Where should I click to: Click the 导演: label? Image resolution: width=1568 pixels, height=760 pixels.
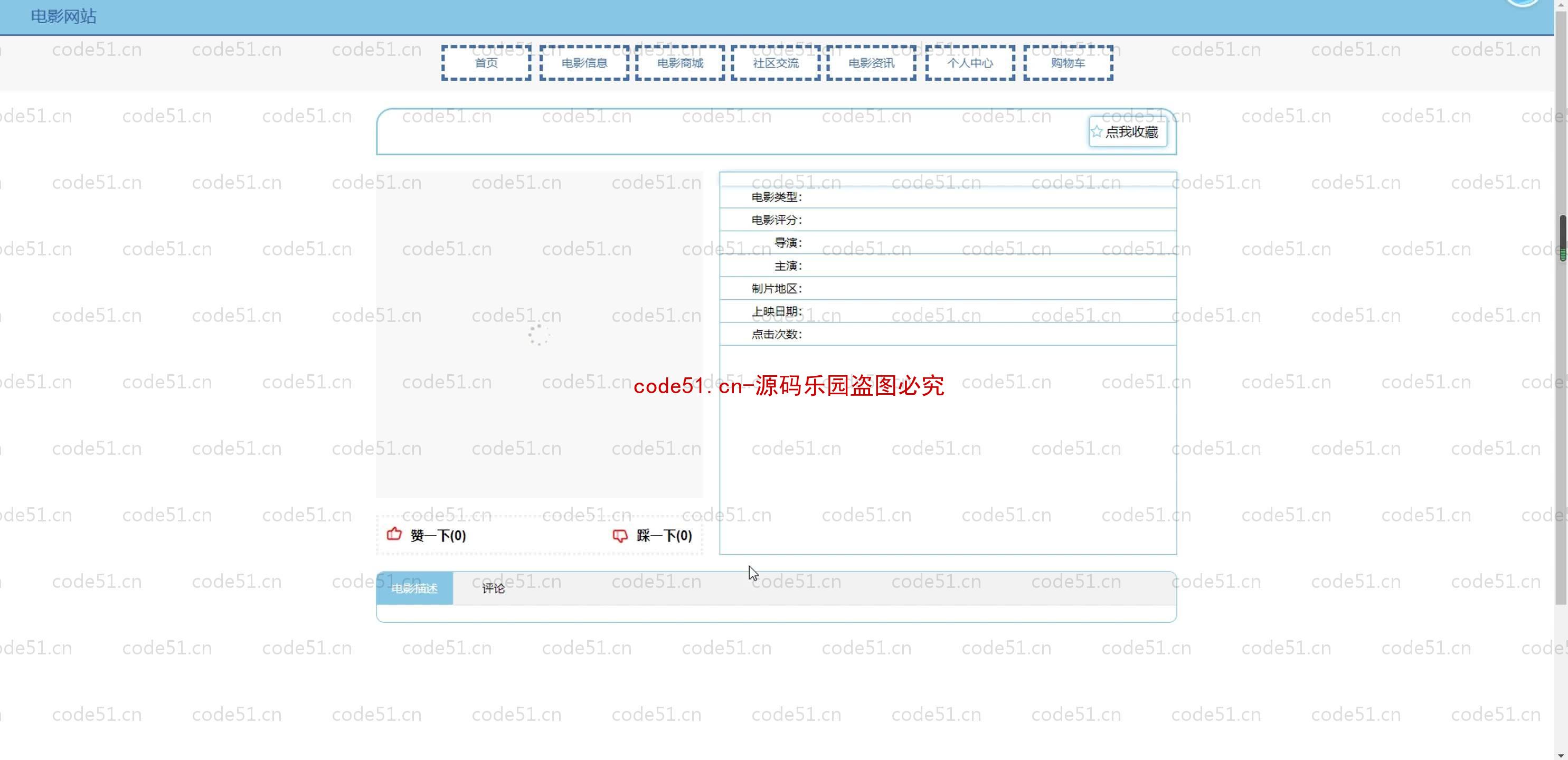coord(788,243)
